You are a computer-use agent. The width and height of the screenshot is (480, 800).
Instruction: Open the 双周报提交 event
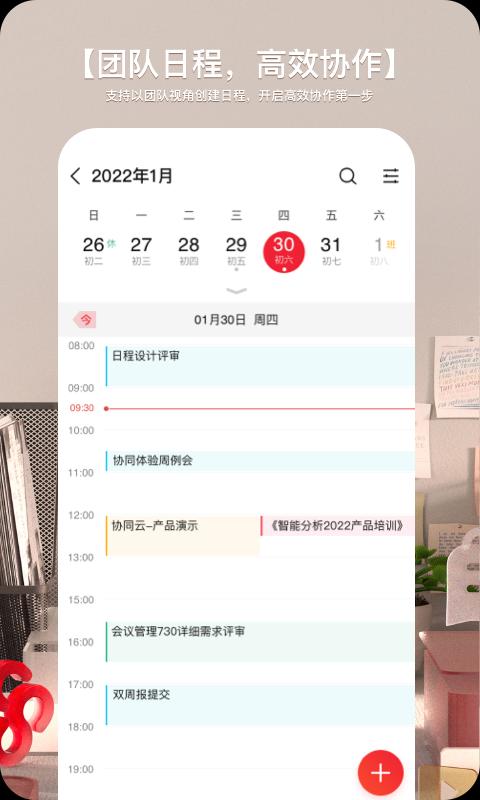tap(260, 705)
